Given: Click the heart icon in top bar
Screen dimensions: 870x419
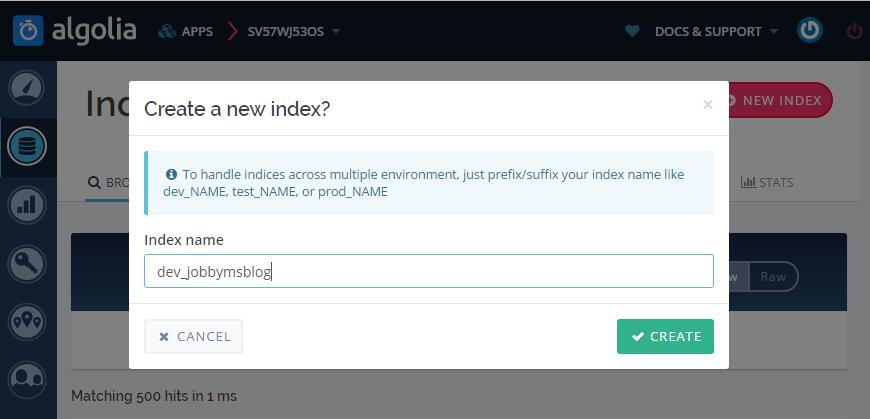Looking at the screenshot, I should point(632,32).
